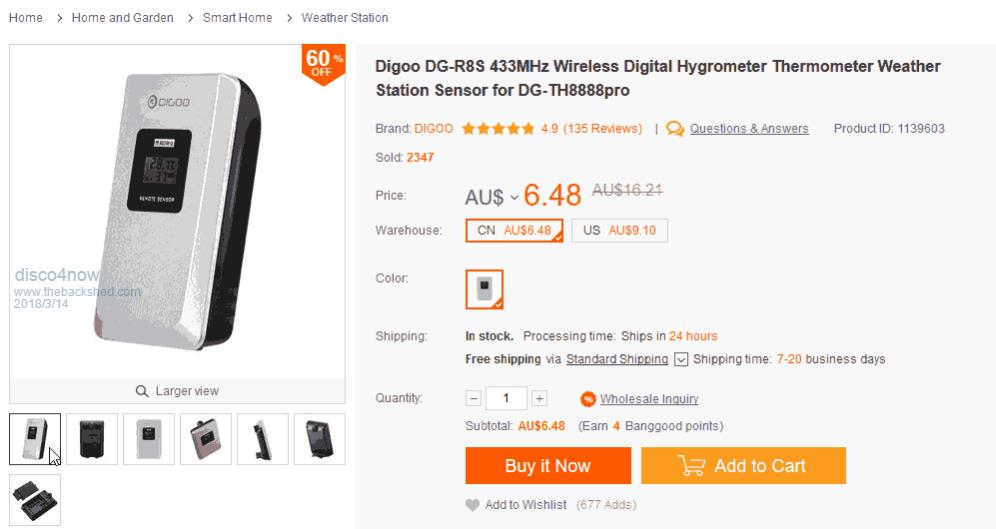The height and width of the screenshot is (529, 996).
Task: Click the magnifier icon for Larger view
Action: coord(142,391)
